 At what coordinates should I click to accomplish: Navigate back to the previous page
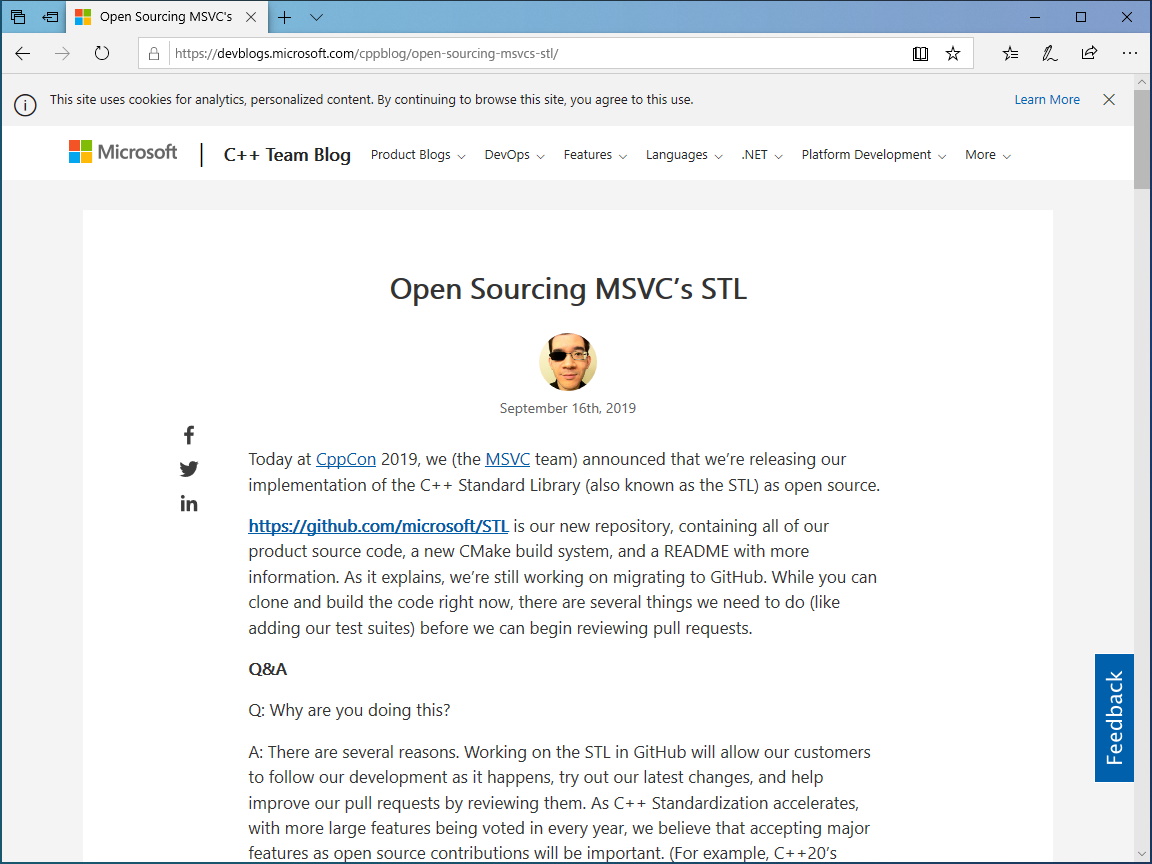(x=22, y=54)
